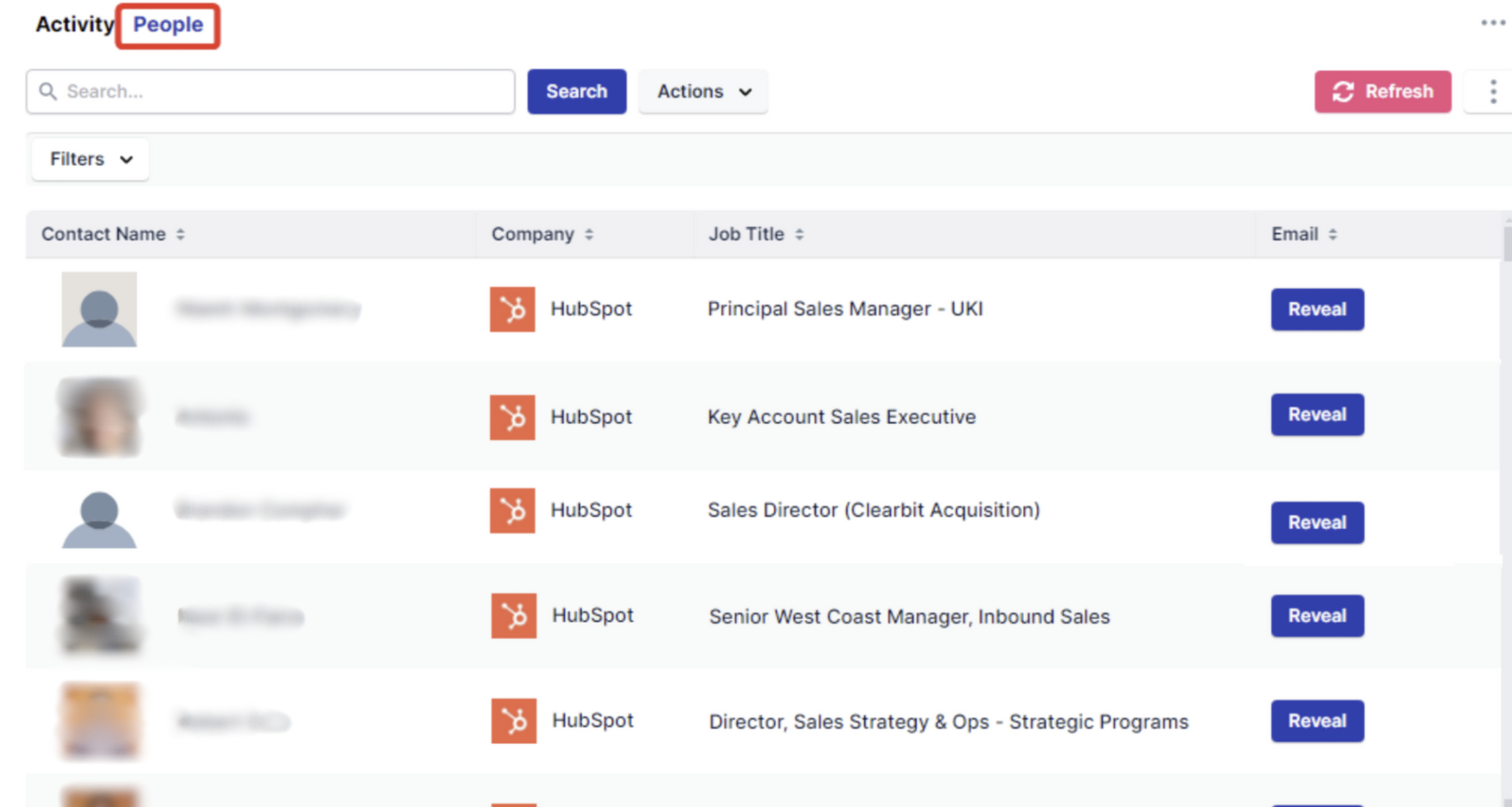
Task: Click HubSpot logo in Principal Sales Manager row
Action: pos(512,309)
